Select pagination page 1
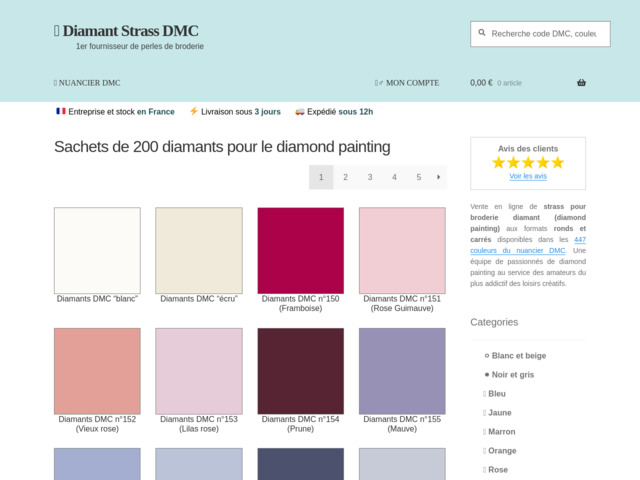Image resolution: width=640 pixels, height=480 pixels. pos(321,177)
